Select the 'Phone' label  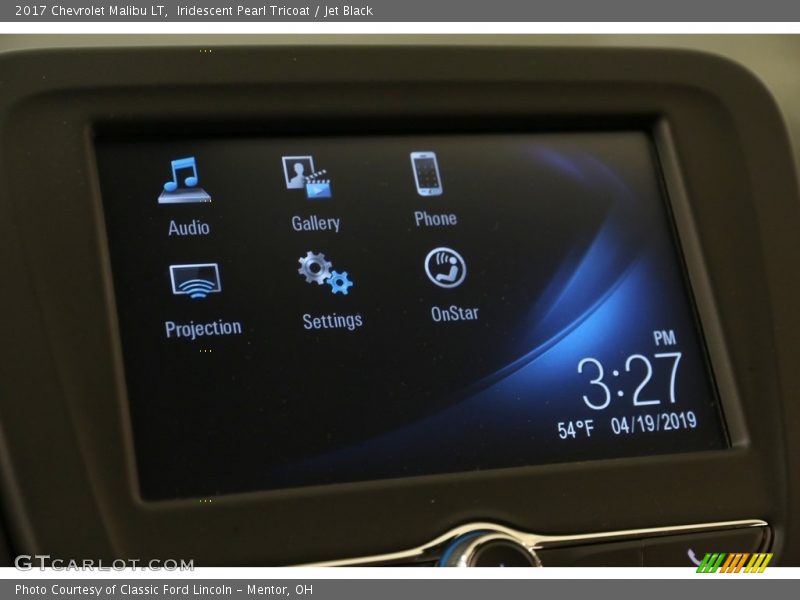[x=435, y=219]
